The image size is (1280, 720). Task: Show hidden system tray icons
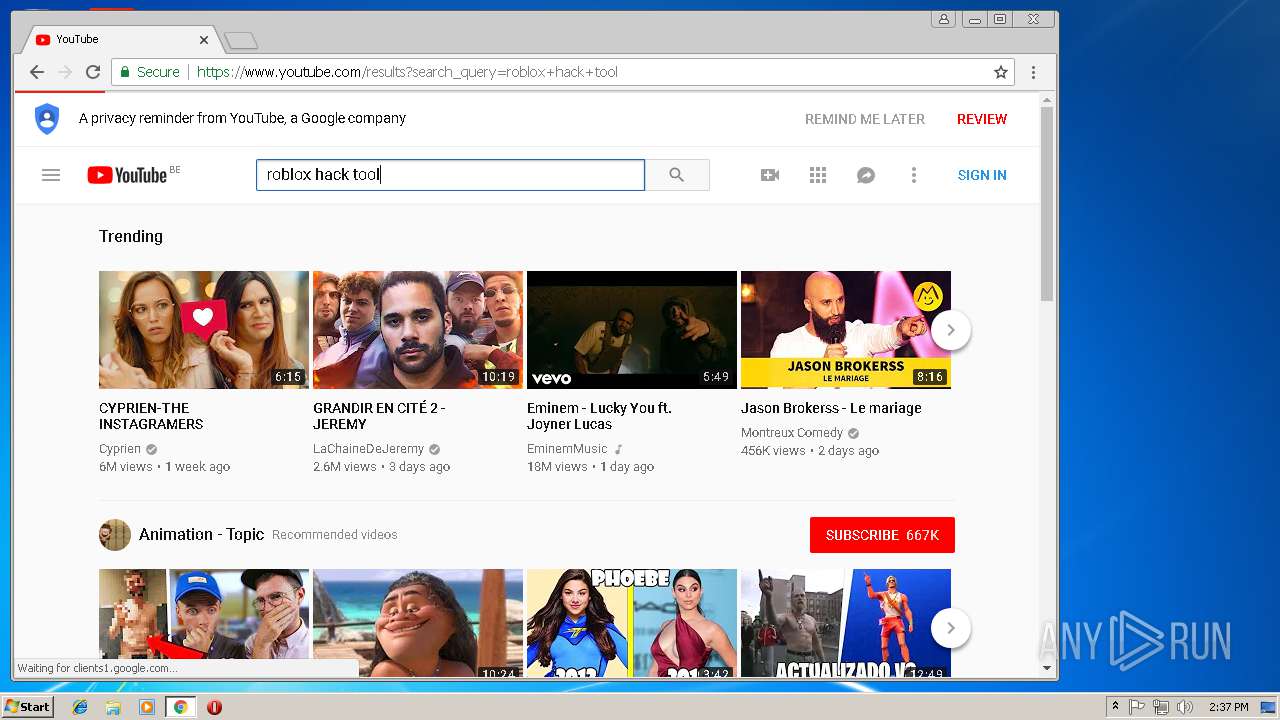[1115, 707]
